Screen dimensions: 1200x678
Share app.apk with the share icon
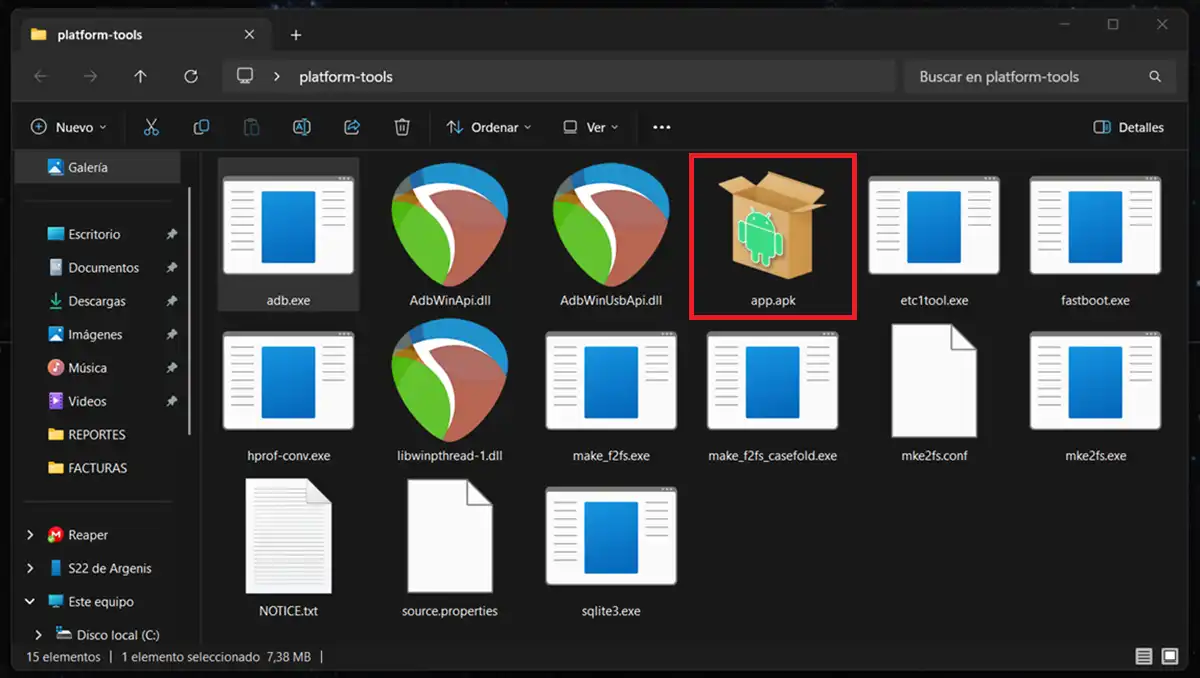(352, 127)
